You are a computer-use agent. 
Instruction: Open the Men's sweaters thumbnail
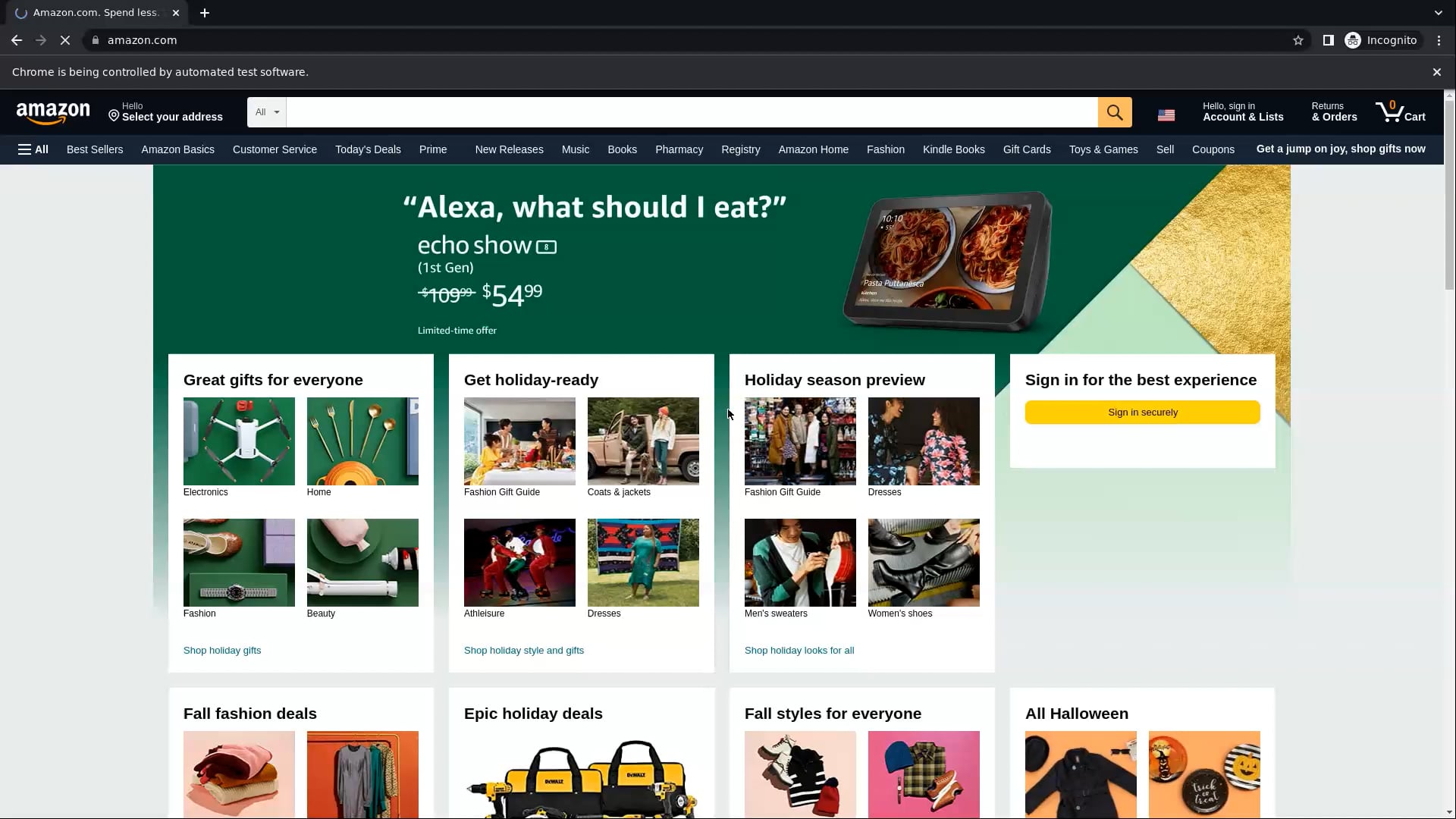coord(800,563)
